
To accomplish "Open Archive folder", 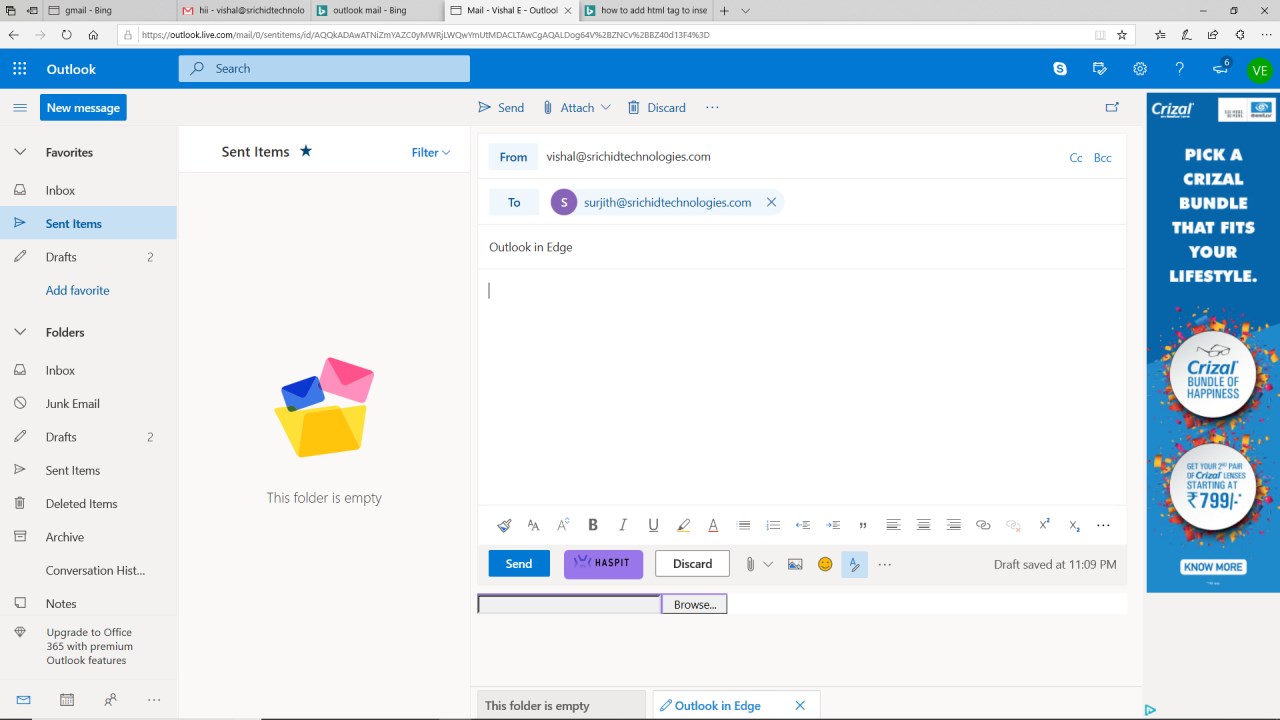I will (x=88, y=537).
